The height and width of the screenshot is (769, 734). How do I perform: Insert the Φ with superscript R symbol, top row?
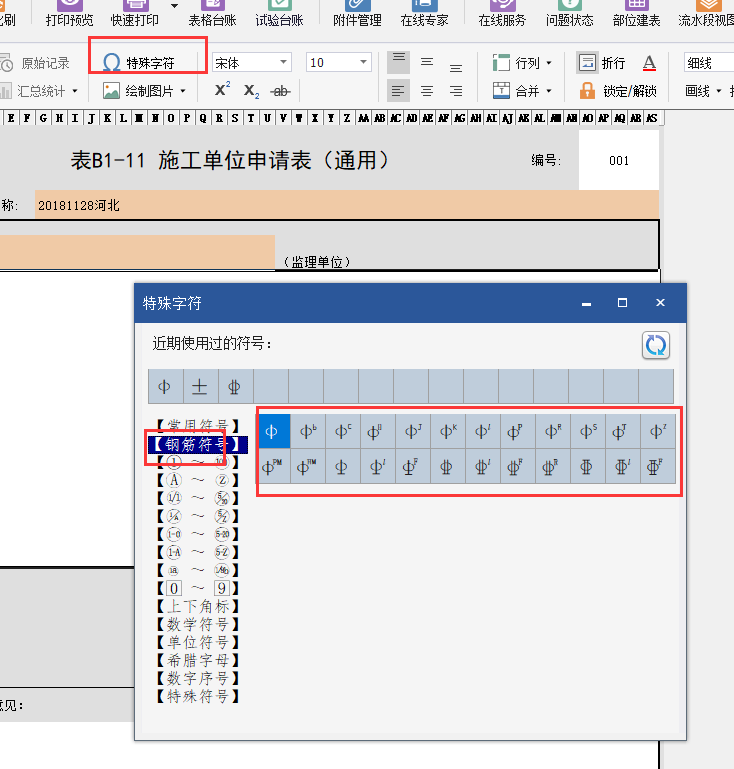[554, 432]
